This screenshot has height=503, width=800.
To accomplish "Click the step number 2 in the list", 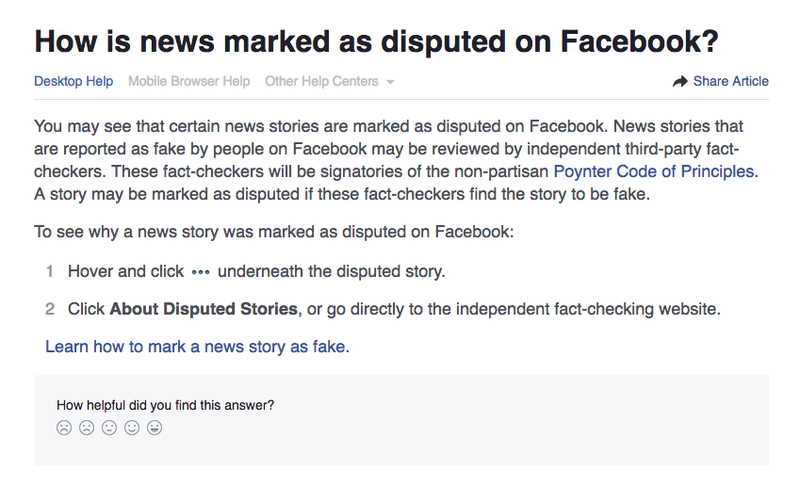I will pyautogui.click(x=49, y=309).
